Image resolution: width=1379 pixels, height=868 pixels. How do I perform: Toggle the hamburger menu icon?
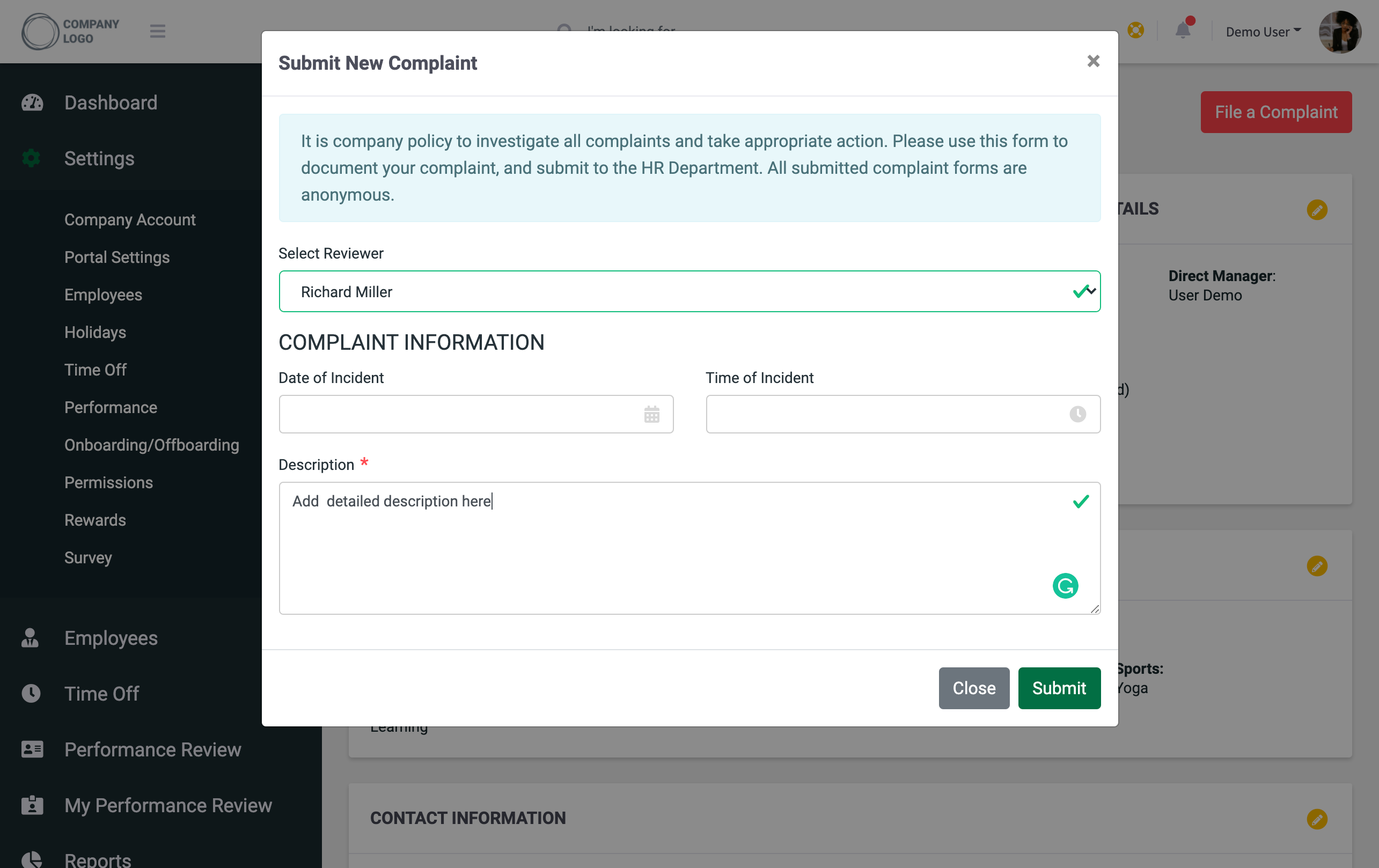(x=158, y=31)
